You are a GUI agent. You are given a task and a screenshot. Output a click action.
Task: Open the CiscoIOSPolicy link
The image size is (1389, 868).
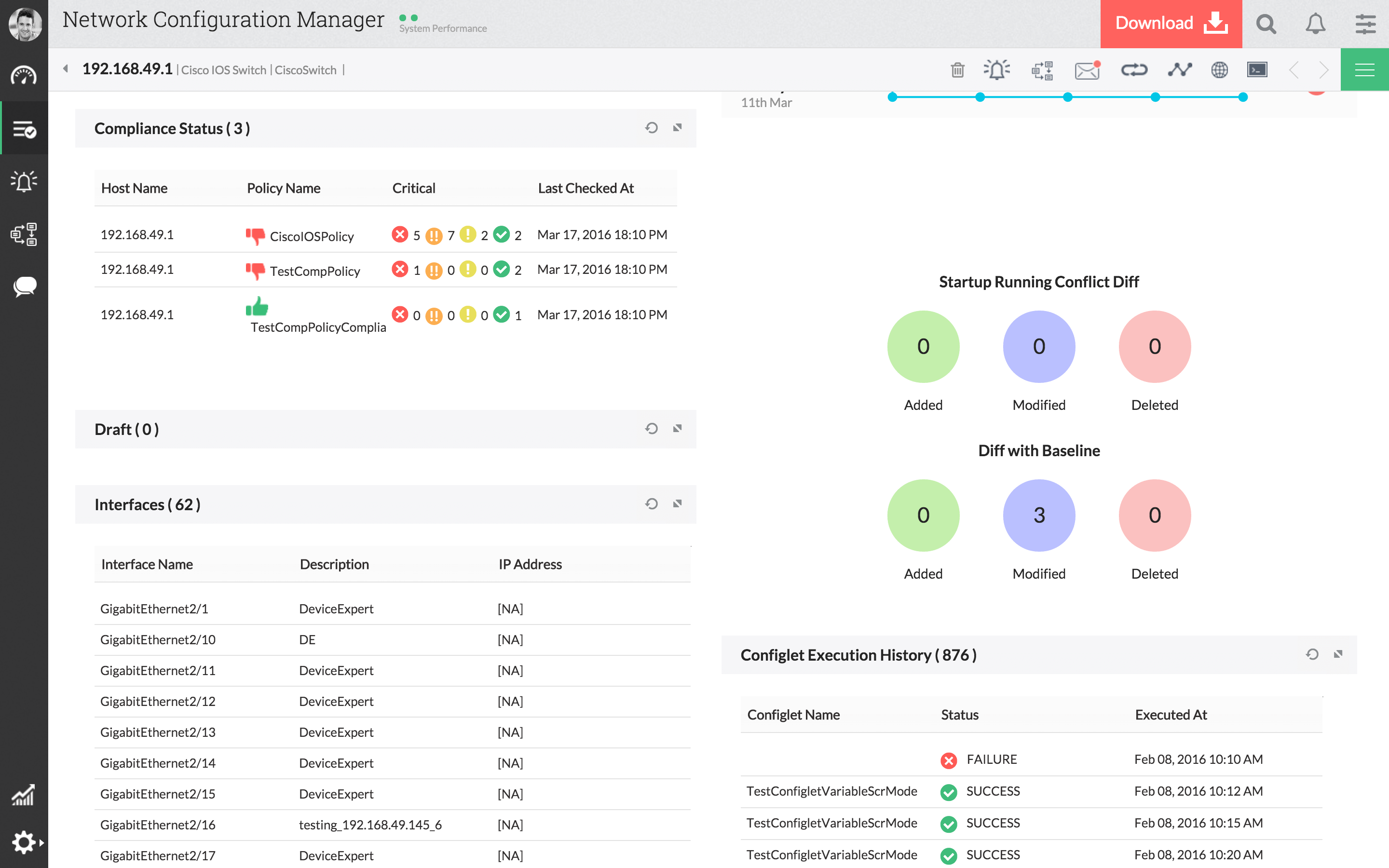312,236
